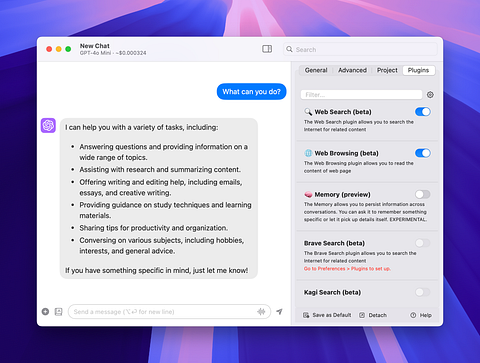Open the prompt library icon
Viewport: 480px width, 363px height.
pos(58,312)
